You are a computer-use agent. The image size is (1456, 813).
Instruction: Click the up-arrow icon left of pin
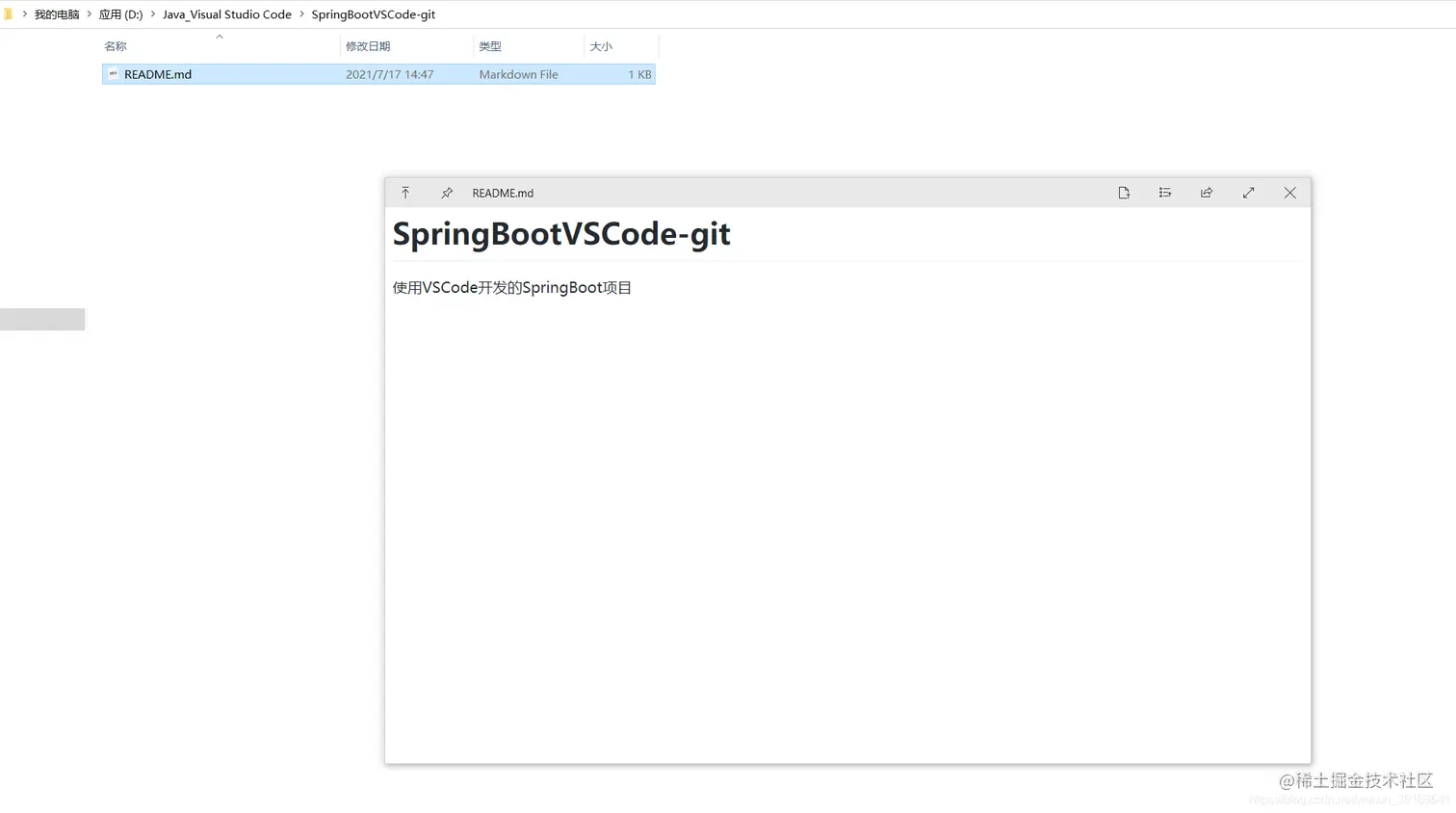tap(405, 193)
